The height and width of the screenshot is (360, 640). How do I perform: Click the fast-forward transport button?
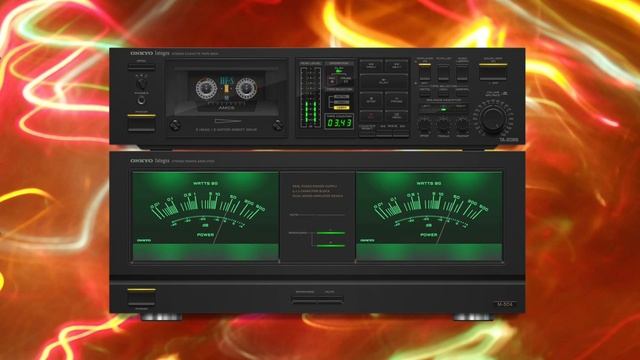(x=396, y=66)
